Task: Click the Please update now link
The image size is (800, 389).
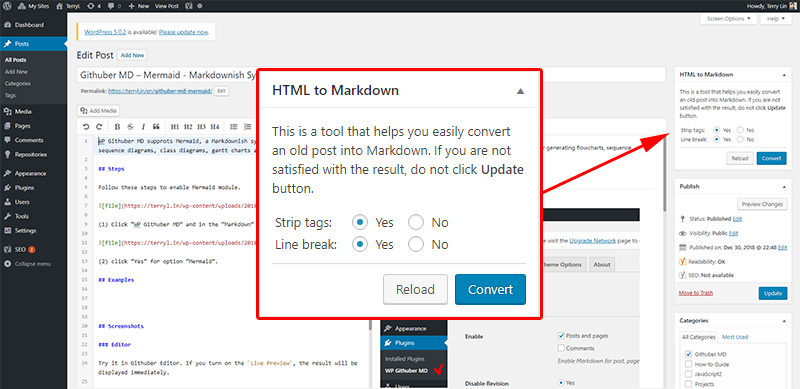Action: pyautogui.click(x=184, y=32)
